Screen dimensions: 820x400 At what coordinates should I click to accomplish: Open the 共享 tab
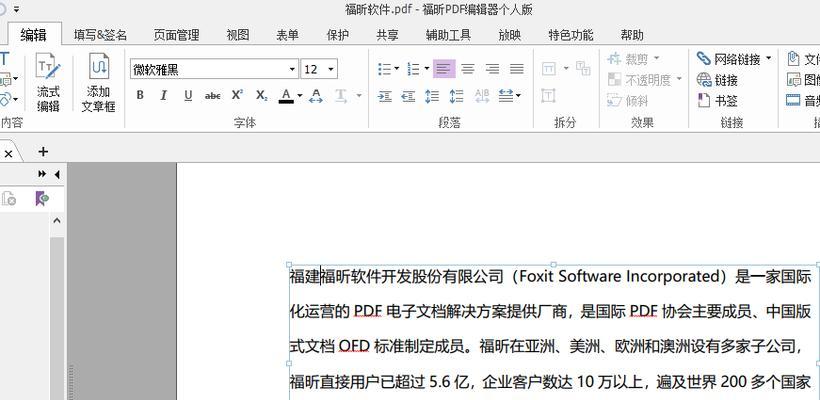[x=388, y=35]
